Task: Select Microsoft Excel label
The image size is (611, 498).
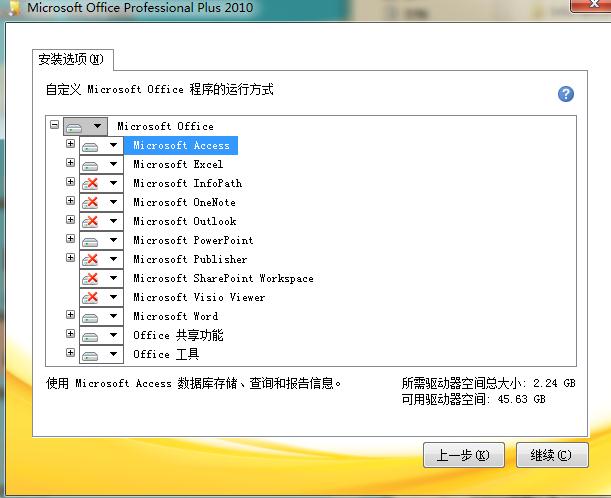Action: 178,164
